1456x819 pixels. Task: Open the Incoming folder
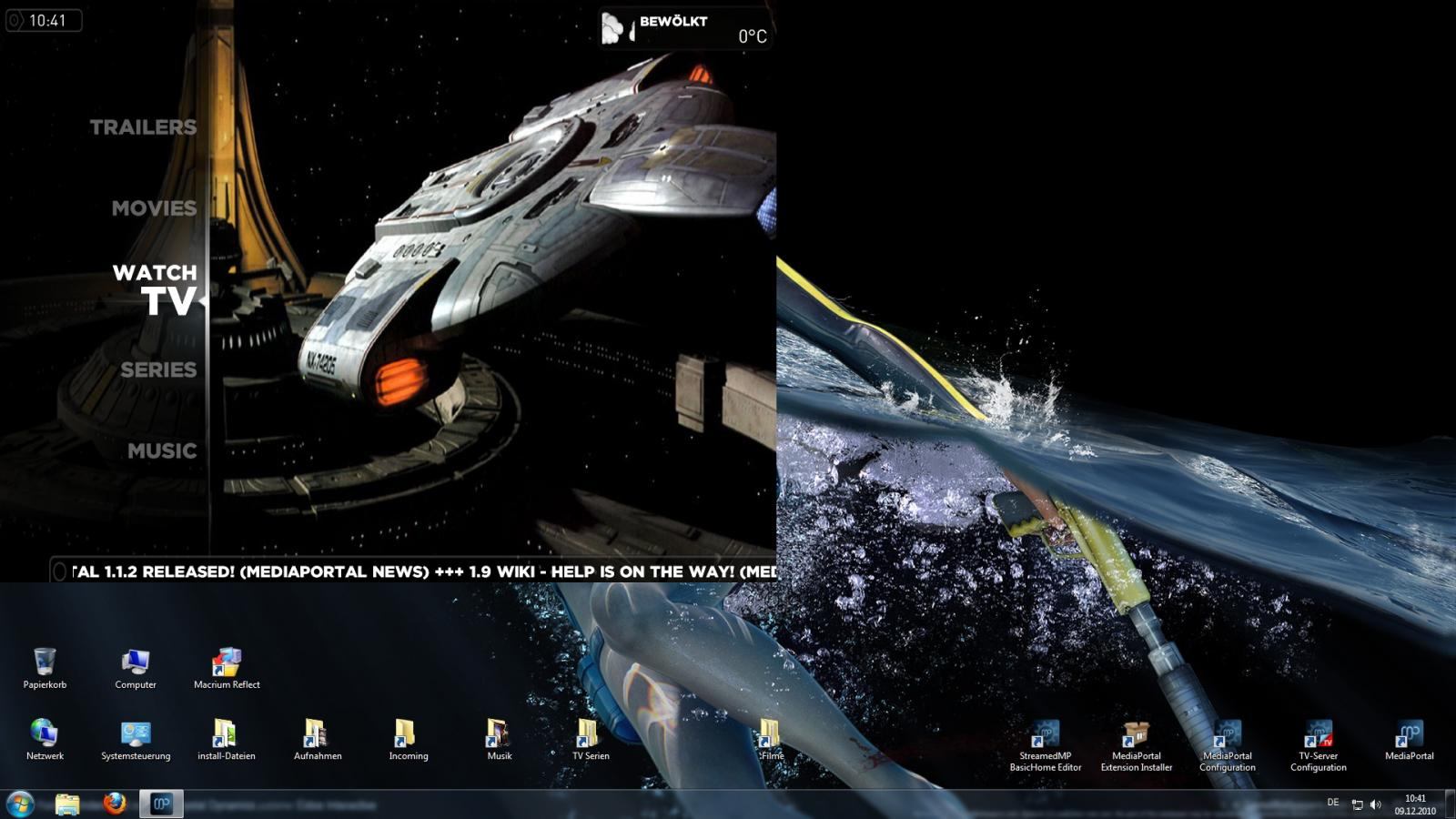pos(409,739)
